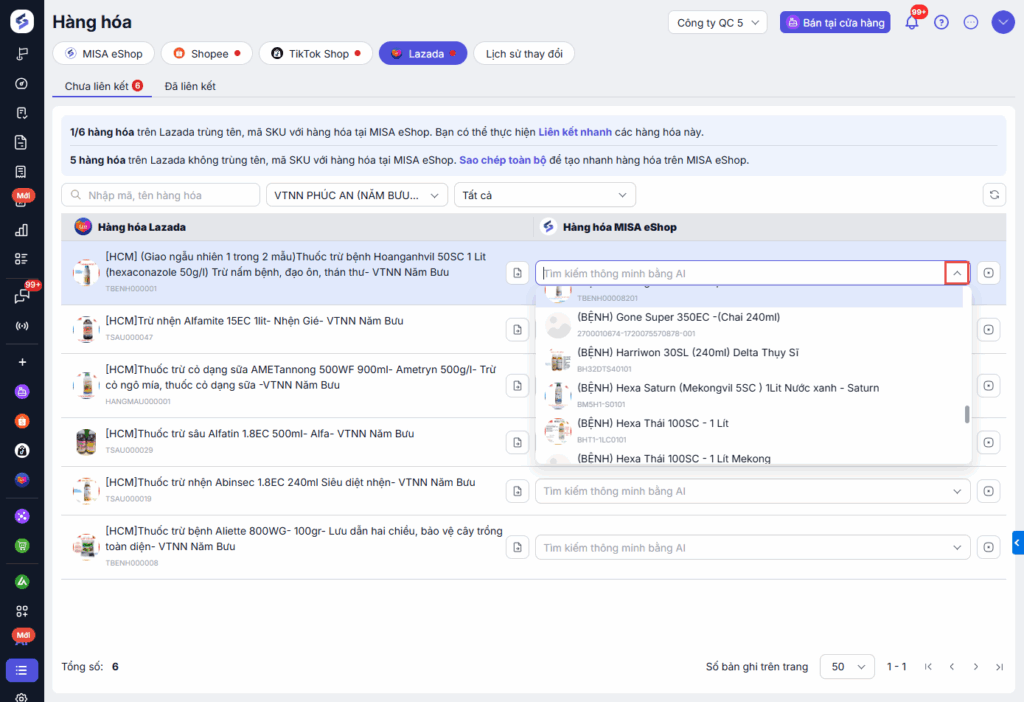
Task: Open the broadcast signal sidebar icon
Action: [x=22, y=326]
